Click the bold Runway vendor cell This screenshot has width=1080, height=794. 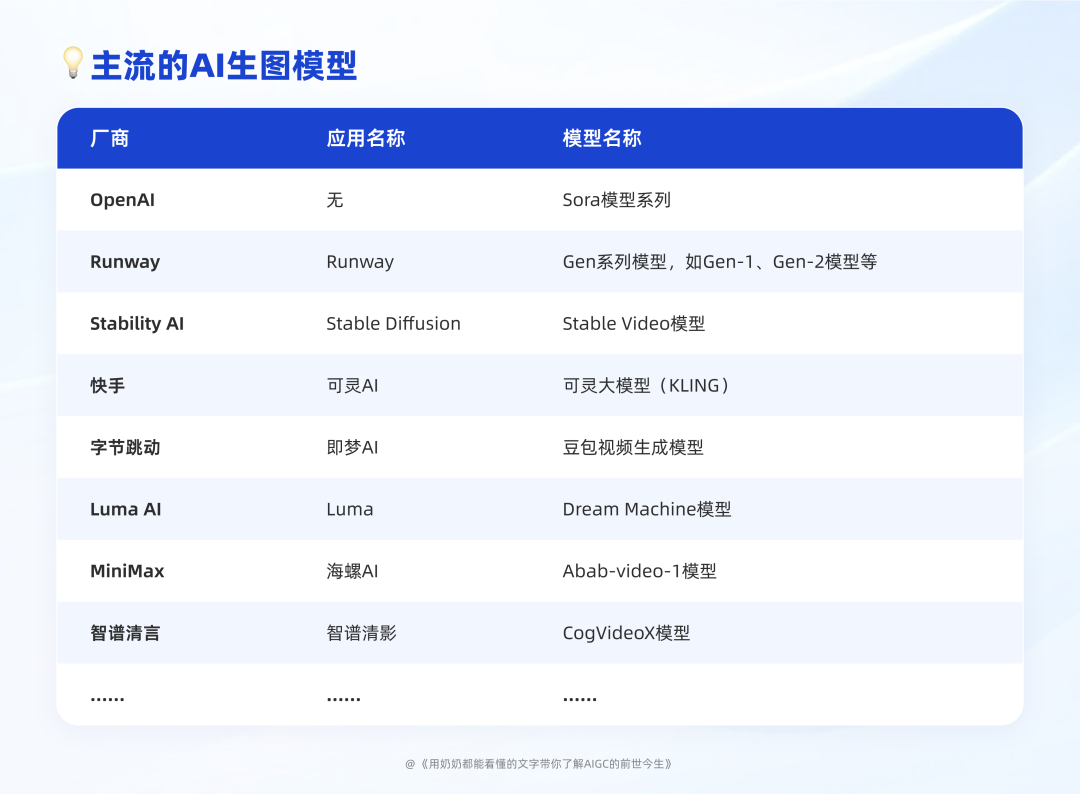tap(125, 262)
